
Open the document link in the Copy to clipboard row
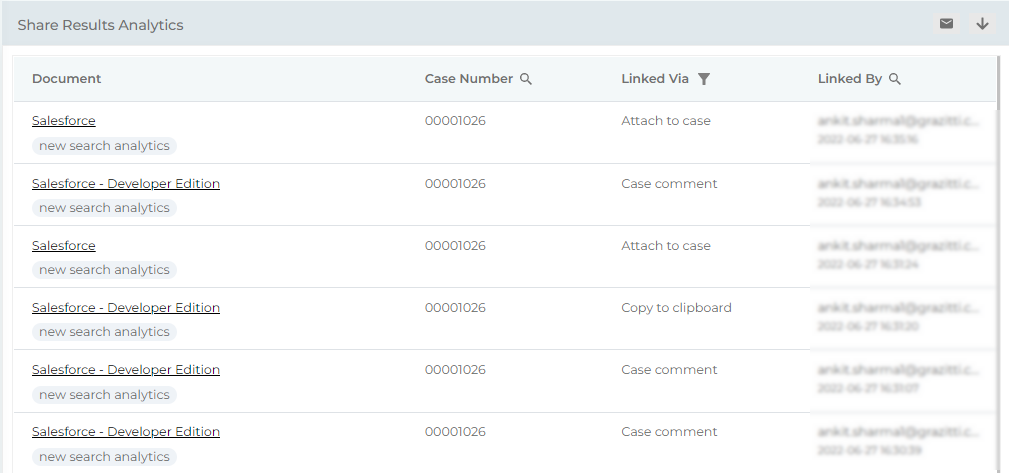[126, 308]
